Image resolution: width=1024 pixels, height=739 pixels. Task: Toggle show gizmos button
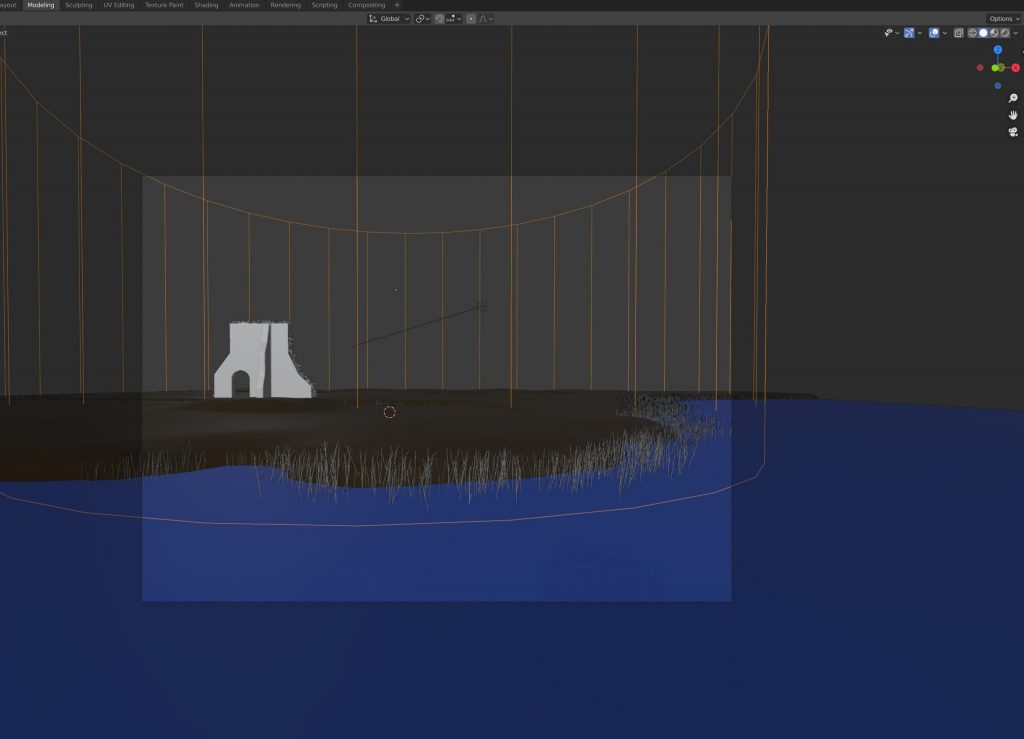point(909,33)
